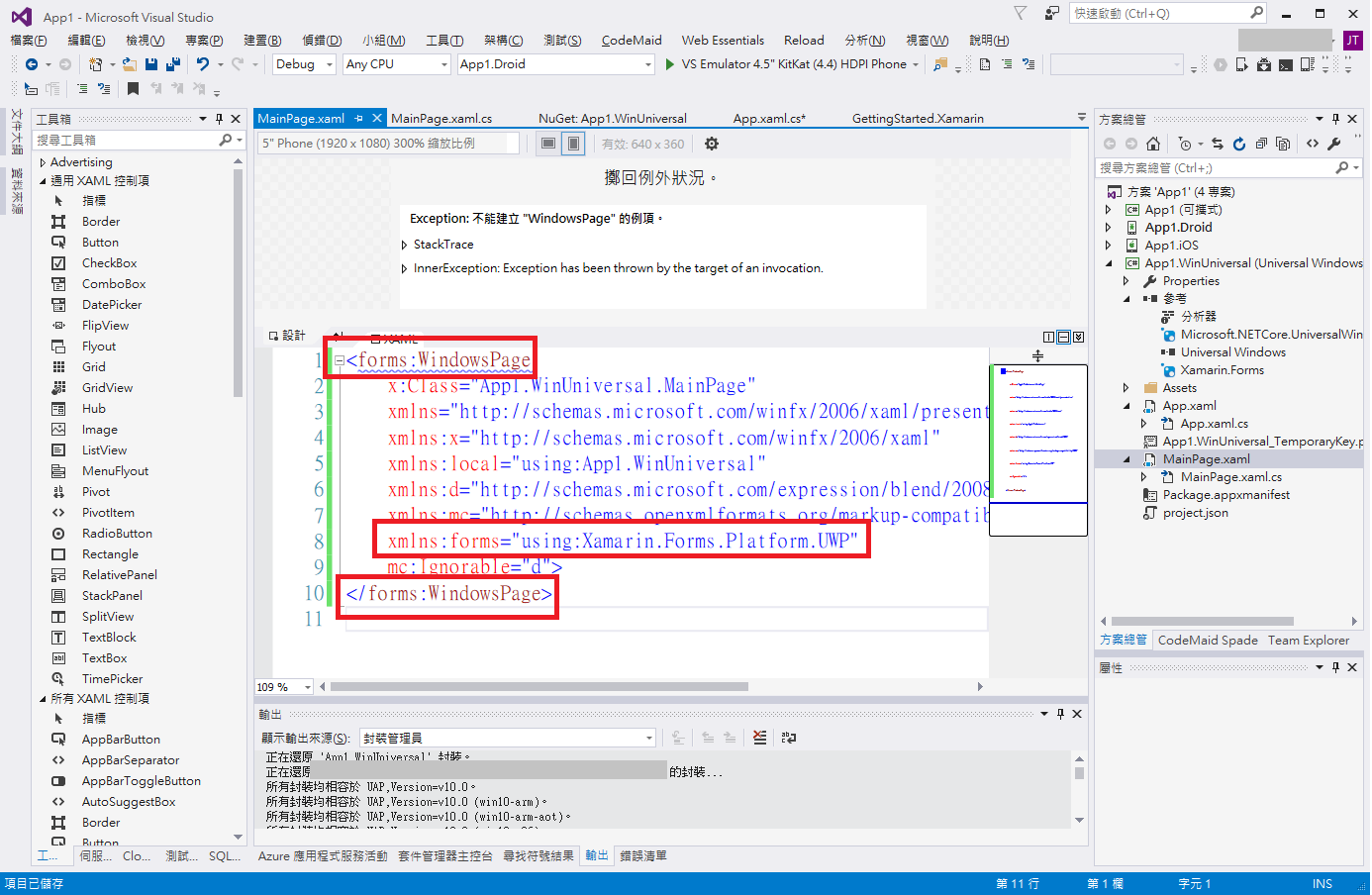The width and height of the screenshot is (1372, 895).
Task: Switch to GettingStarted.Xamarin tab
Action: (918, 118)
